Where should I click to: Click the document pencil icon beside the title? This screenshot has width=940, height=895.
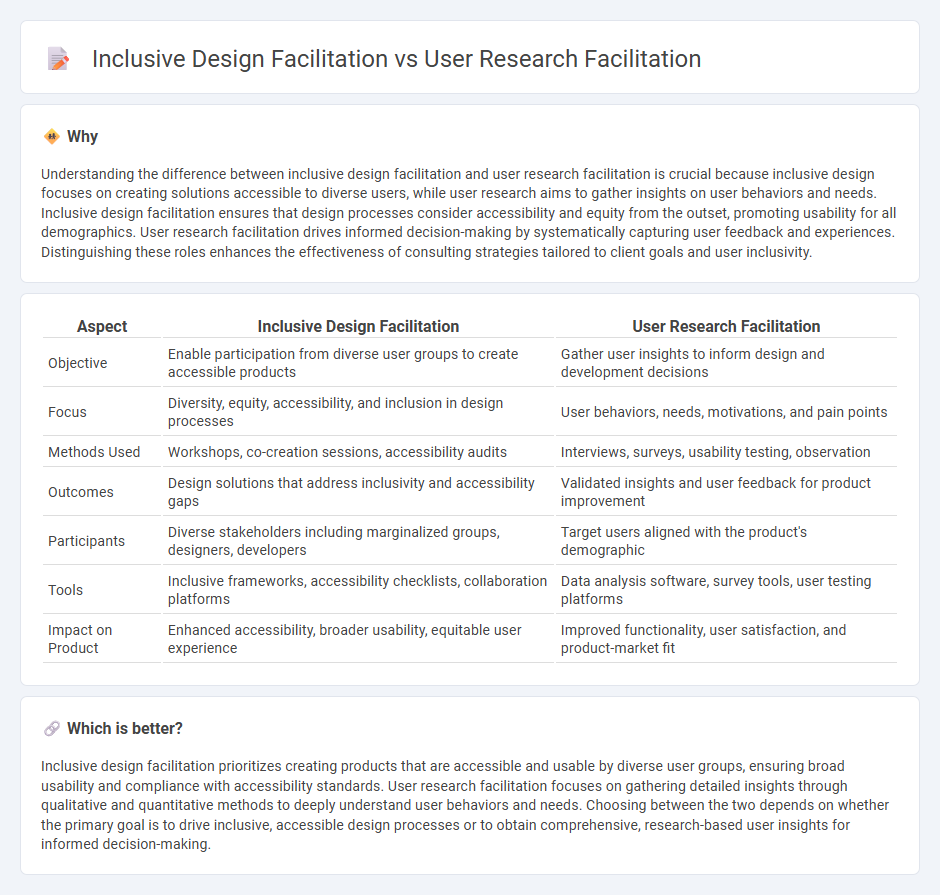pyautogui.click(x=58, y=59)
